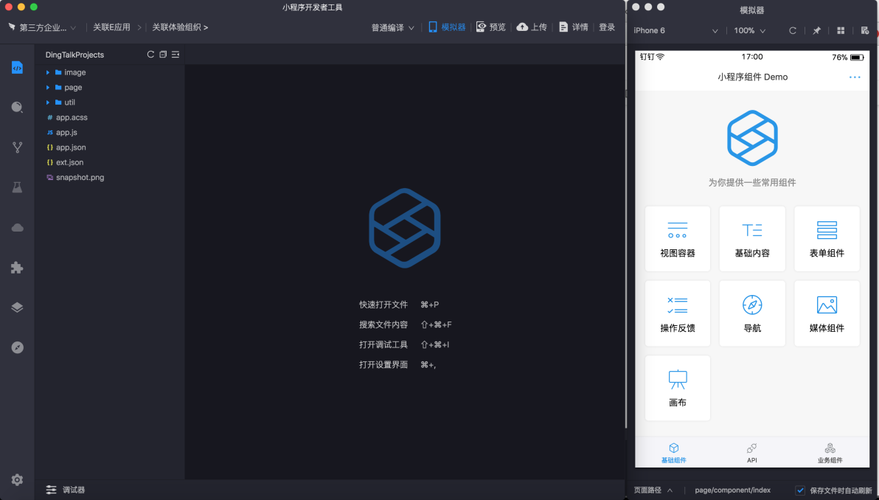Open the settings gear in the sidebar
This screenshot has width=879, height=500.
(x=17, y=480)
